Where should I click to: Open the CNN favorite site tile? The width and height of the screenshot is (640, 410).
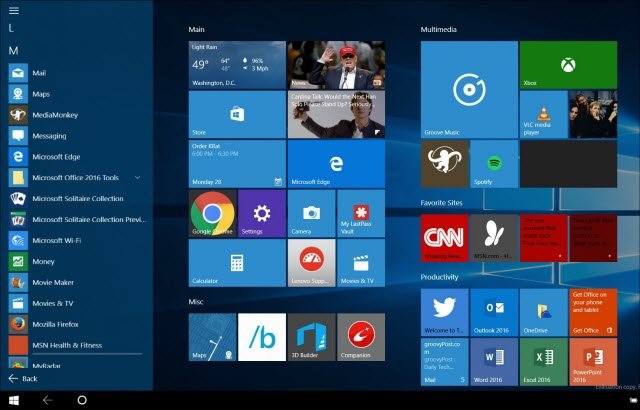[444, 237]
